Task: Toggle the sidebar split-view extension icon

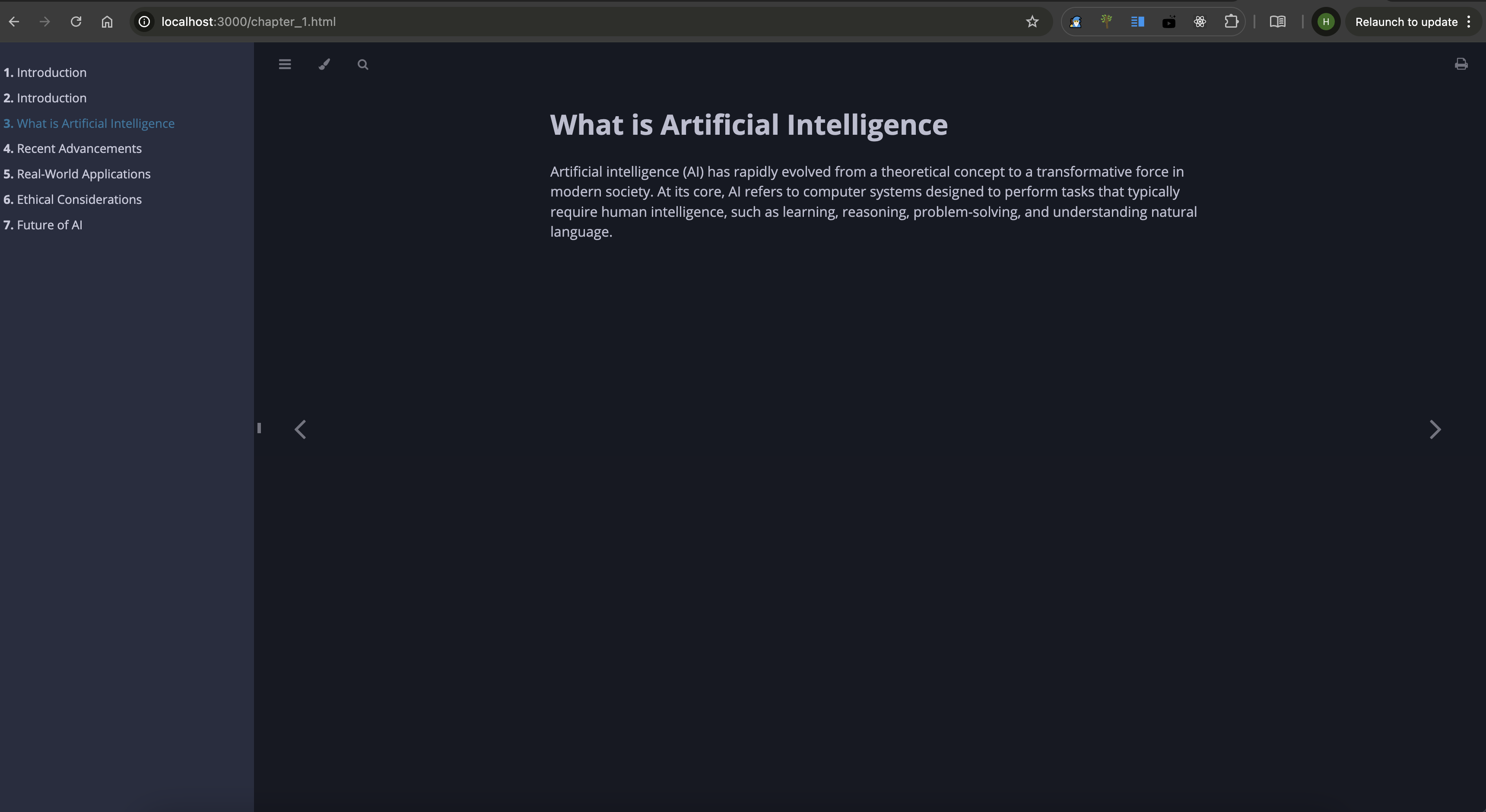Action: pos(1137,21)
